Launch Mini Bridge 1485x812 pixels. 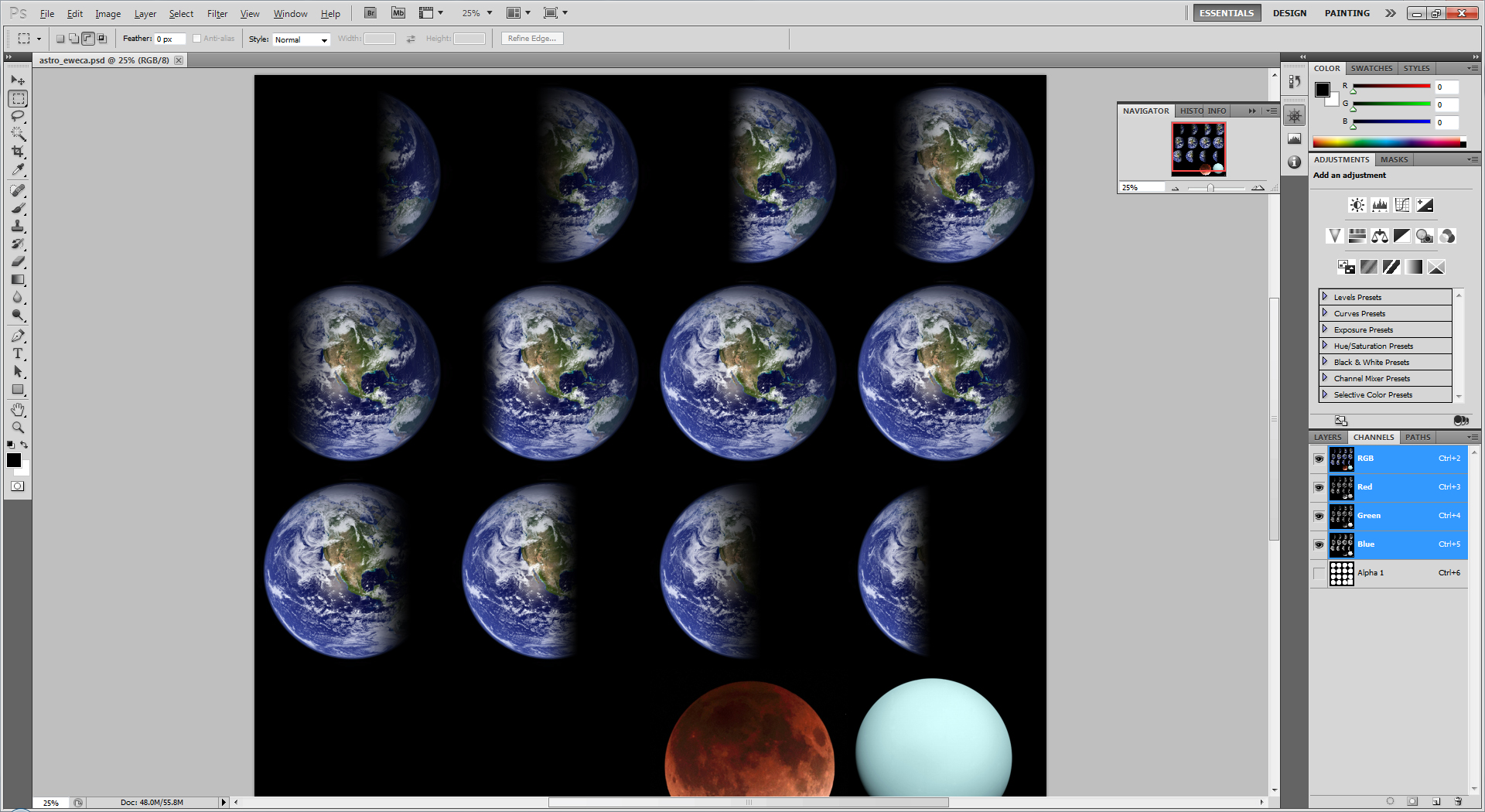pyautogui.click(x=398, y=13)
